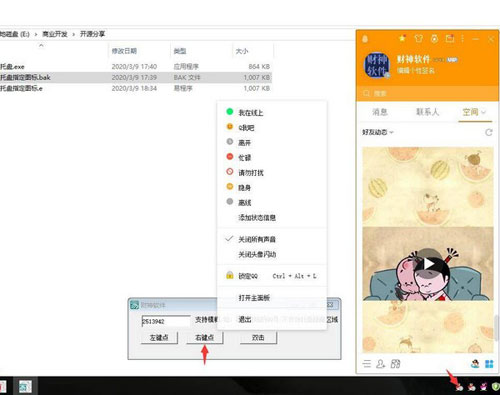Select the 空间 tab
Screen dimensions: 500x395
tap(470, 112)
